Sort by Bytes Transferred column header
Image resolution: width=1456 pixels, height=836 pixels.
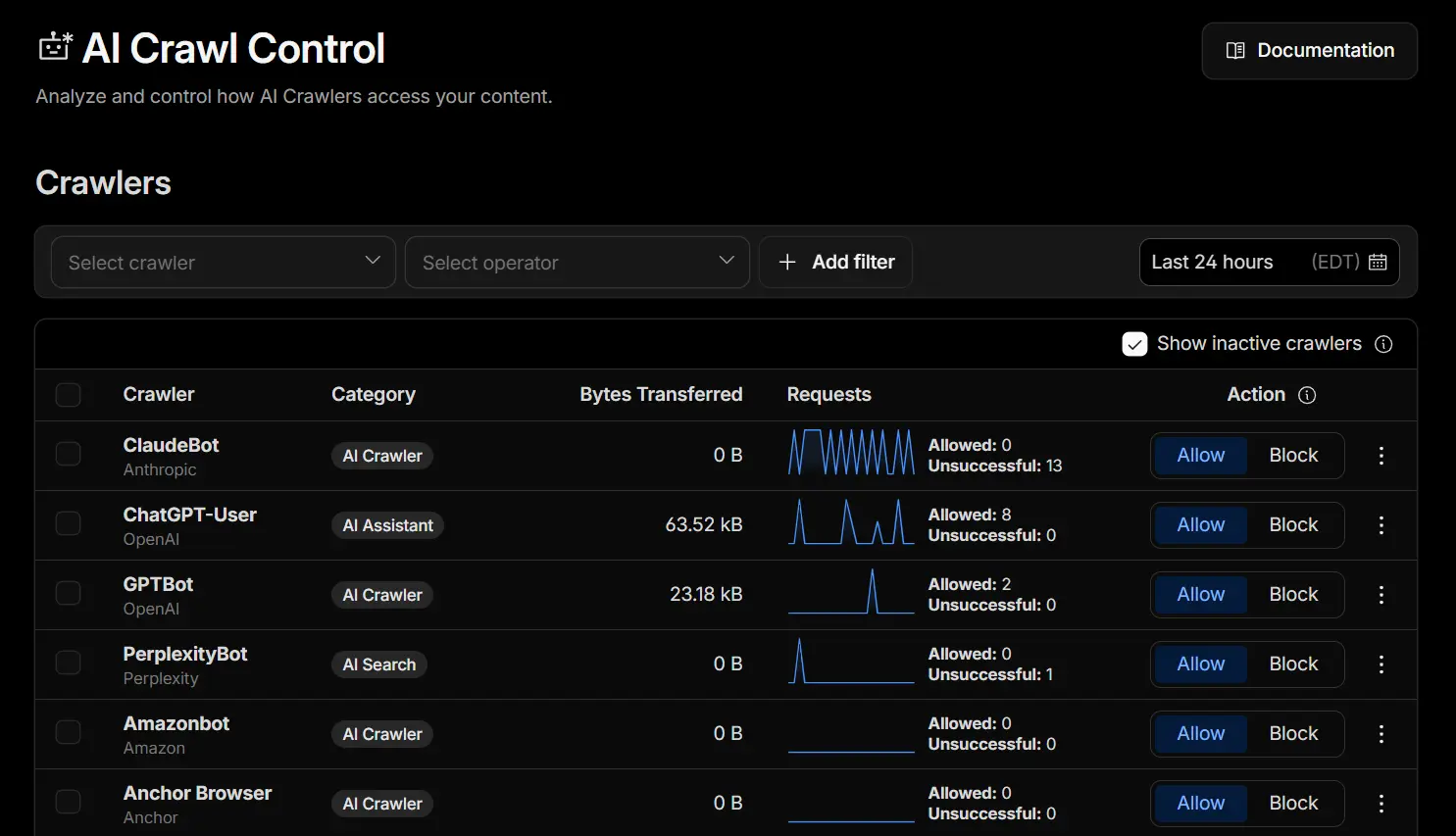[x=661, y=394]
